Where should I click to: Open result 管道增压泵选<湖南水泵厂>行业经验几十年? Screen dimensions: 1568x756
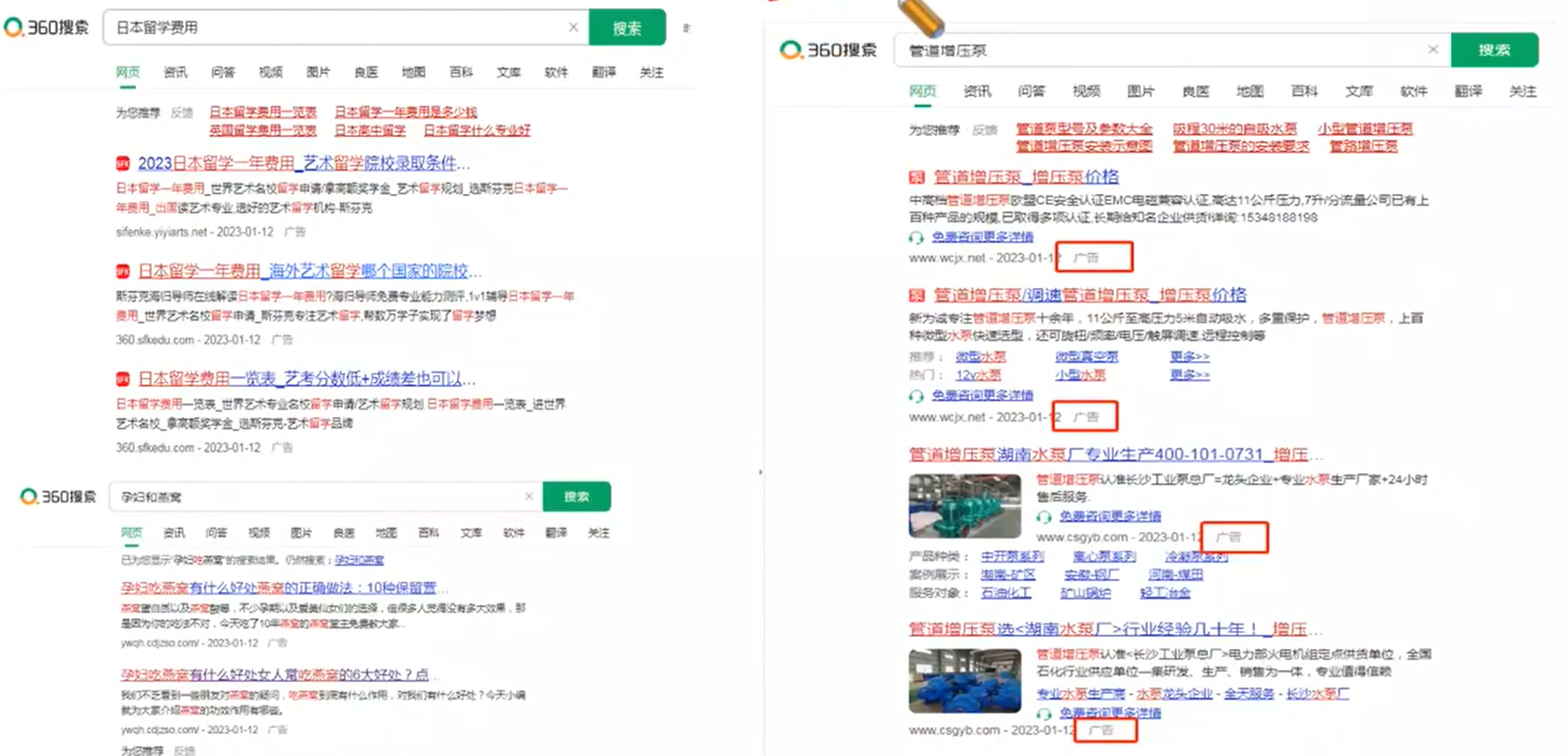tap(1116, 629)
